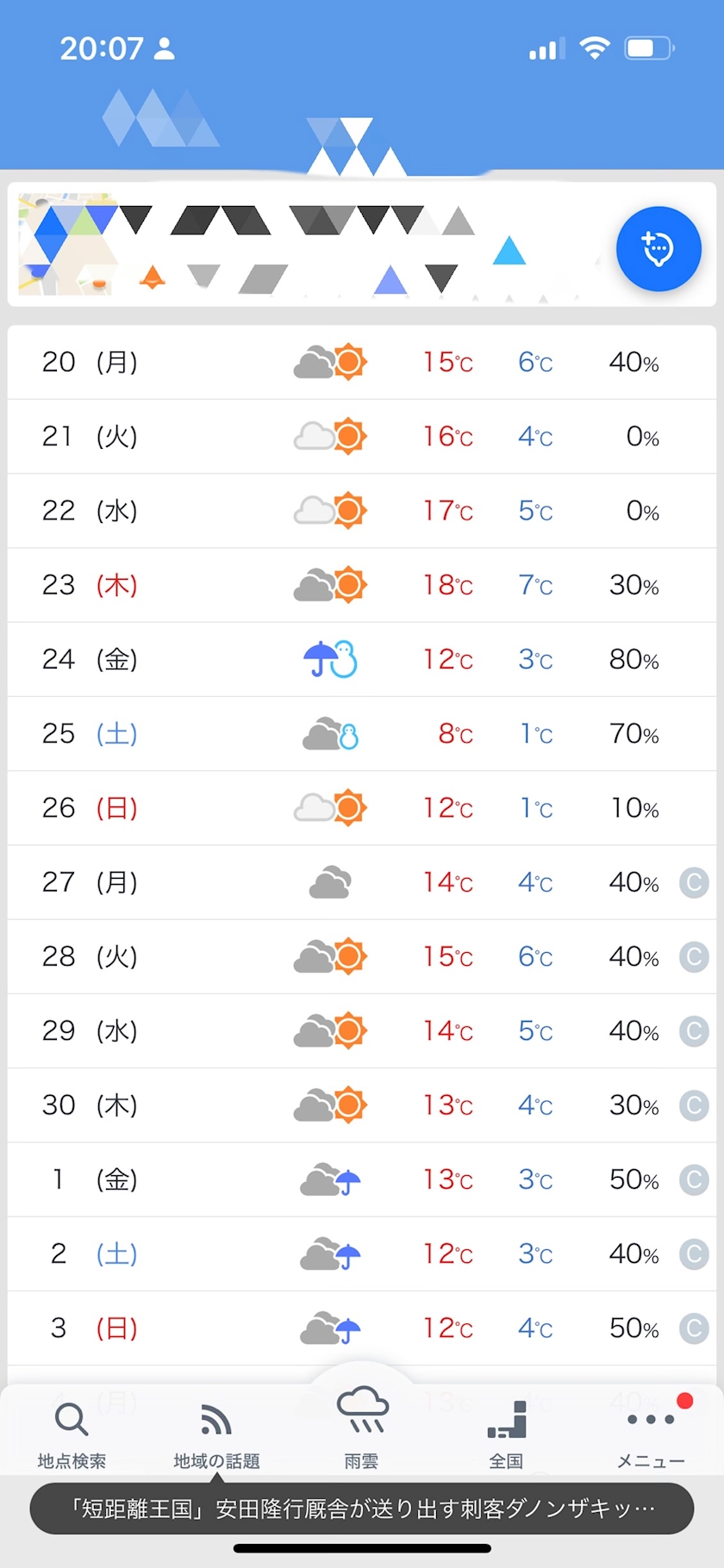Tap the 80% precipitation on day 24
This screenshot has width=724, height=1568.
pyautogui.click(x=633, y=659)
